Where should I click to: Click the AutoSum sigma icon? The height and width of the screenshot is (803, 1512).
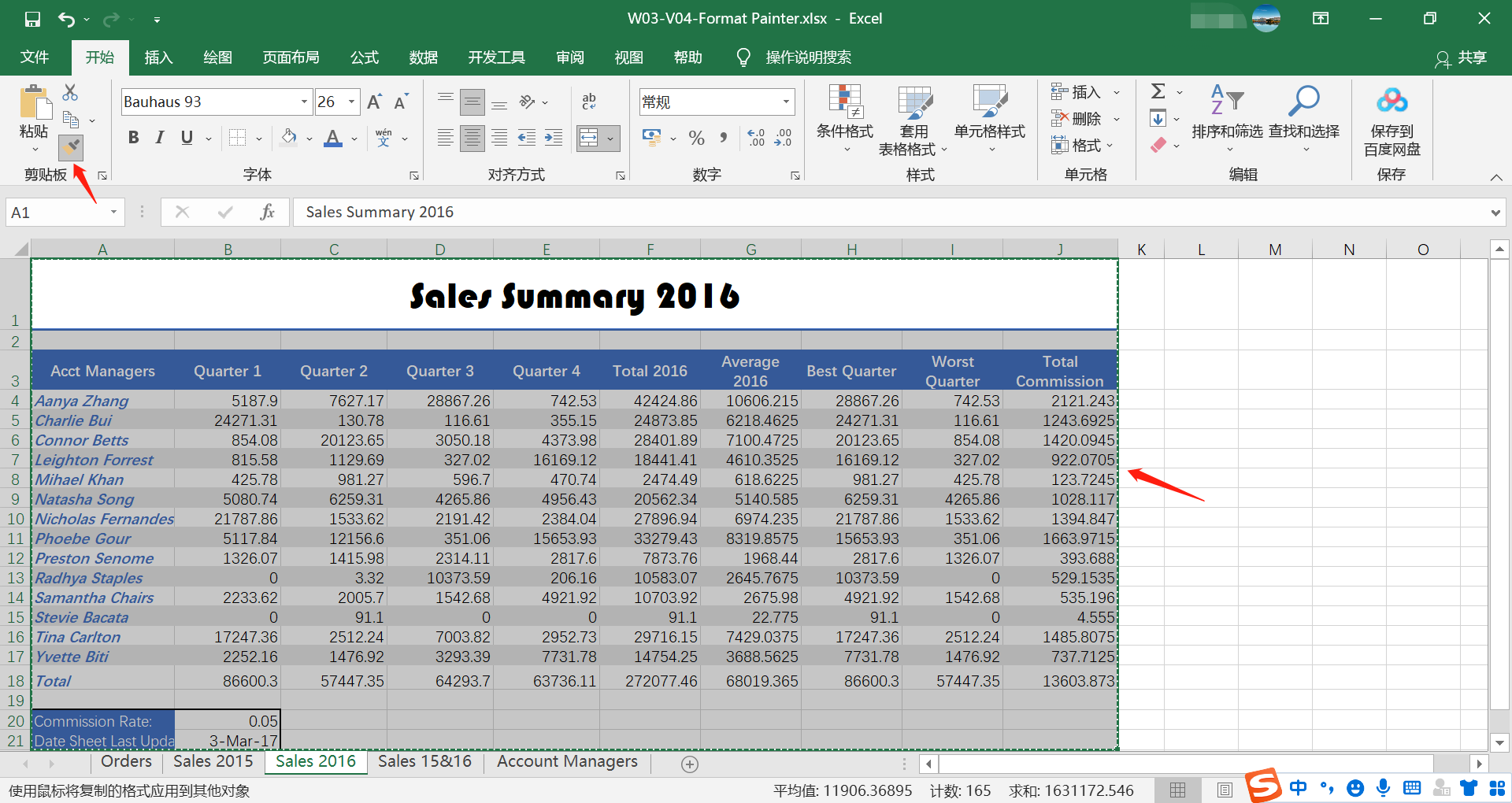(x=1158, y=91)
